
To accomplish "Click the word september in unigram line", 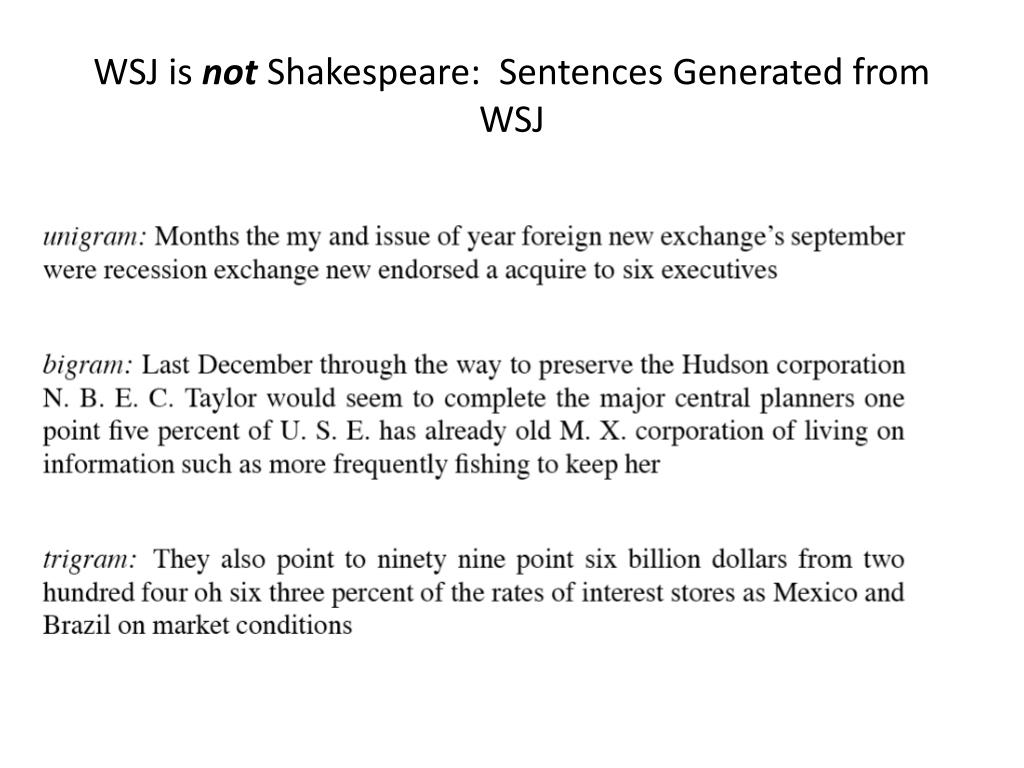I will pos(848,238).
